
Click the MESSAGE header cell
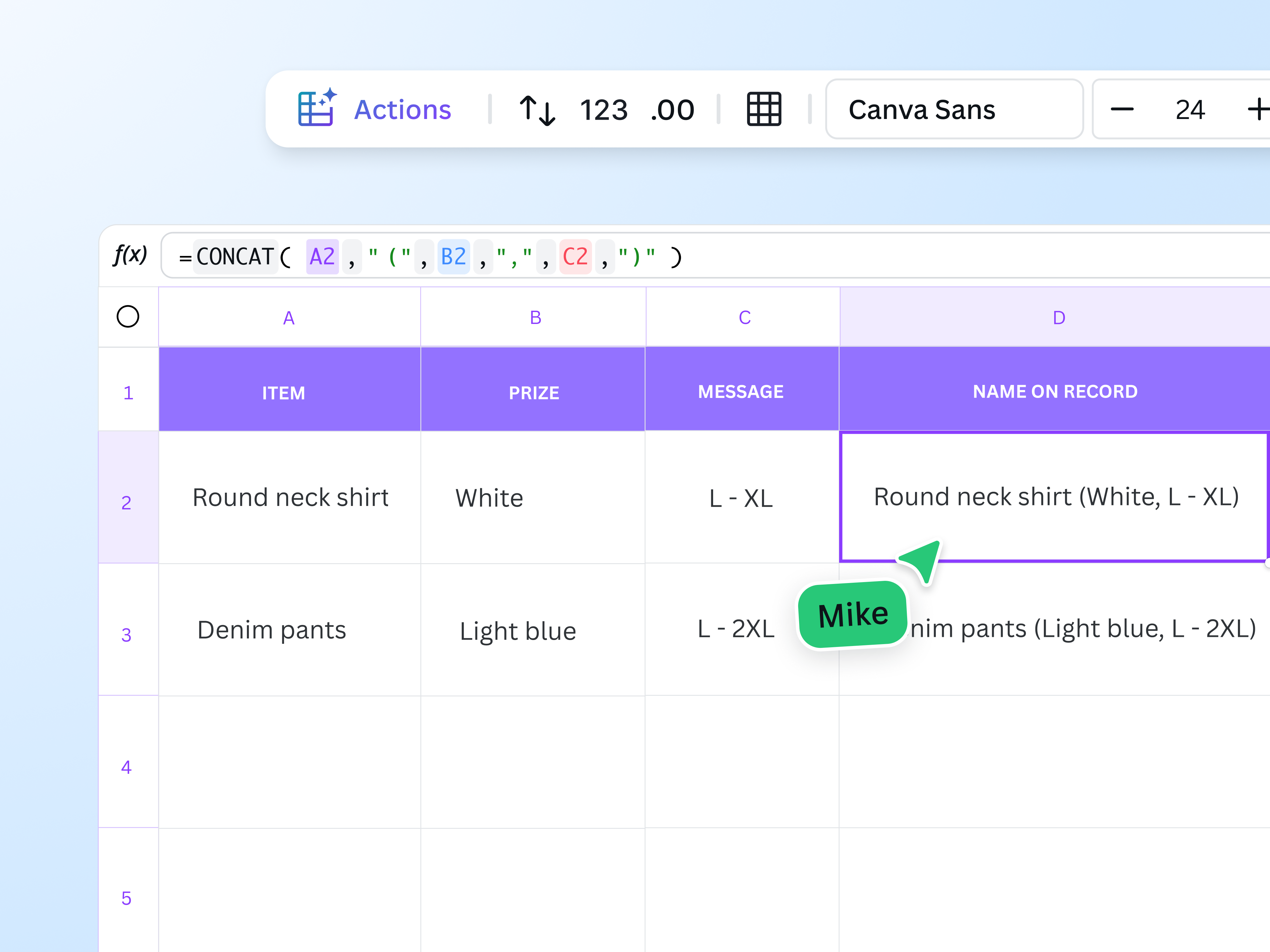click(x=742, y=389)
